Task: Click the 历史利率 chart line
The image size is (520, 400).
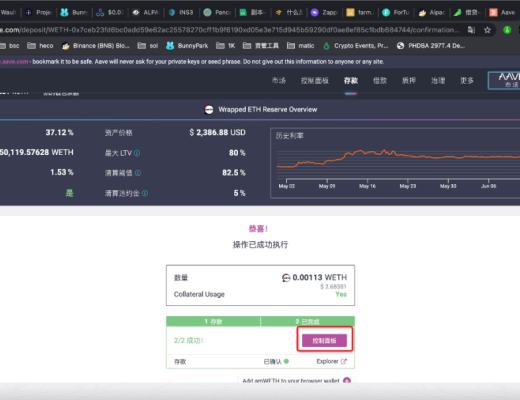Action: click(x=397, y=157)
